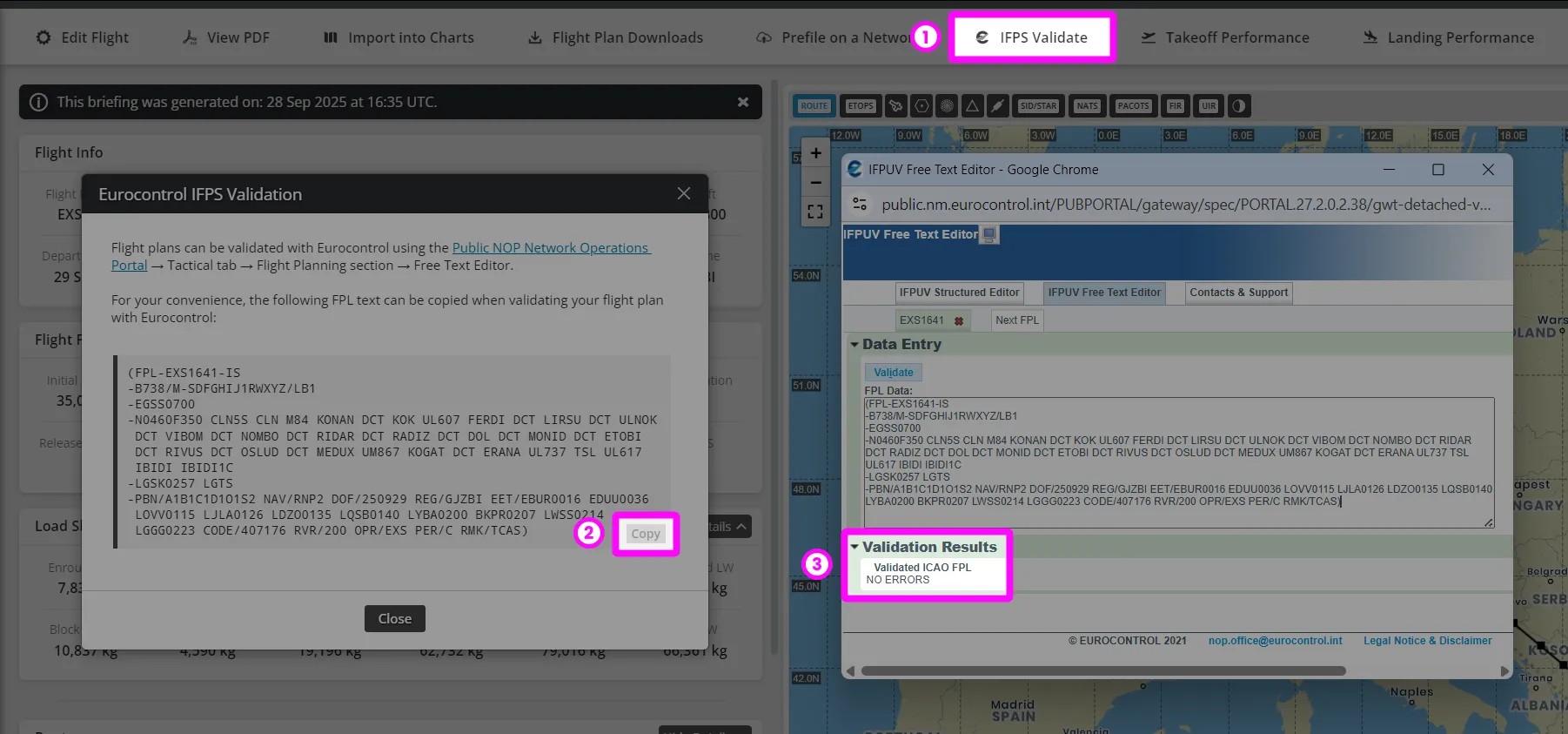Viewport: 1568px width, 734px height.
Task: Collapse the Validation Results section
Action: [x=854, y=548]
